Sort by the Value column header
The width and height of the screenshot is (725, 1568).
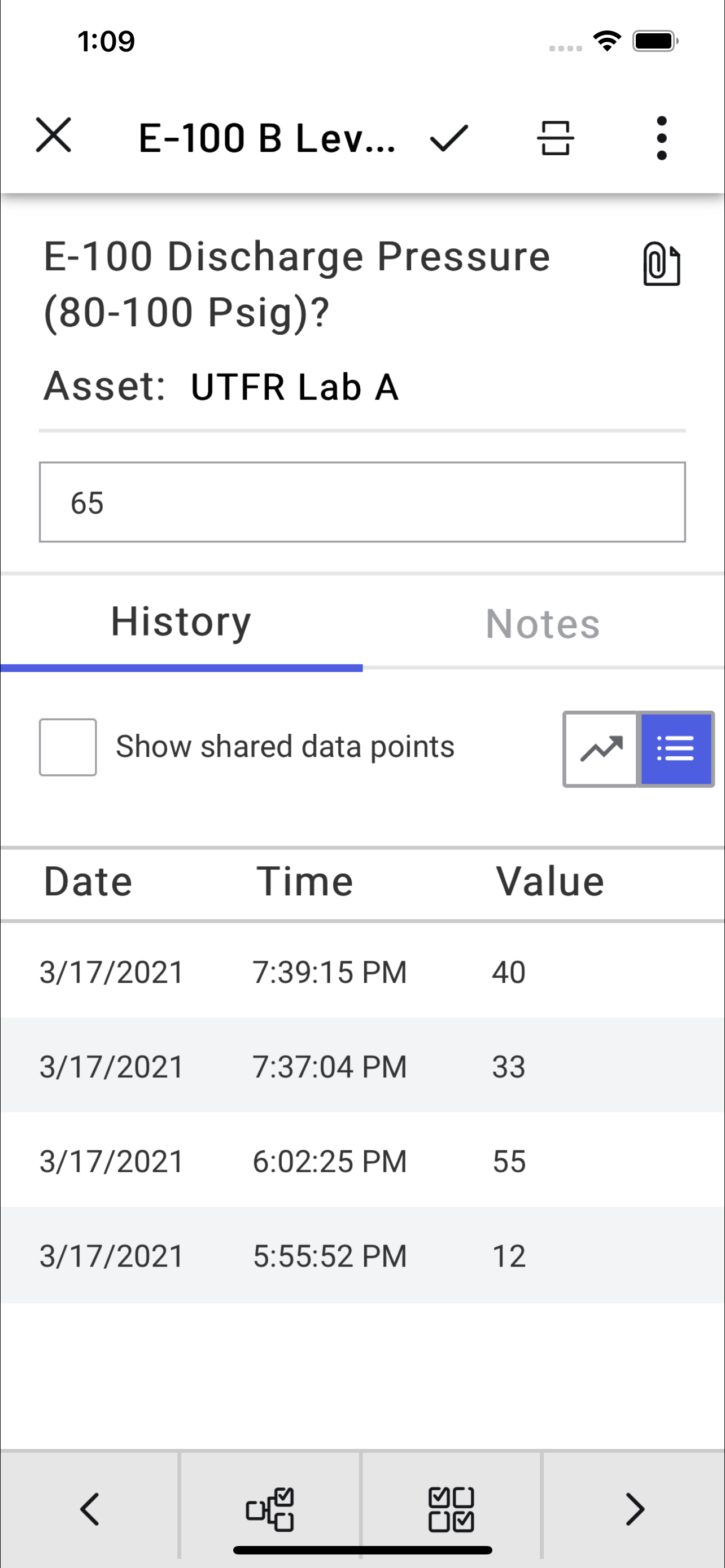[x=550, y=882]
